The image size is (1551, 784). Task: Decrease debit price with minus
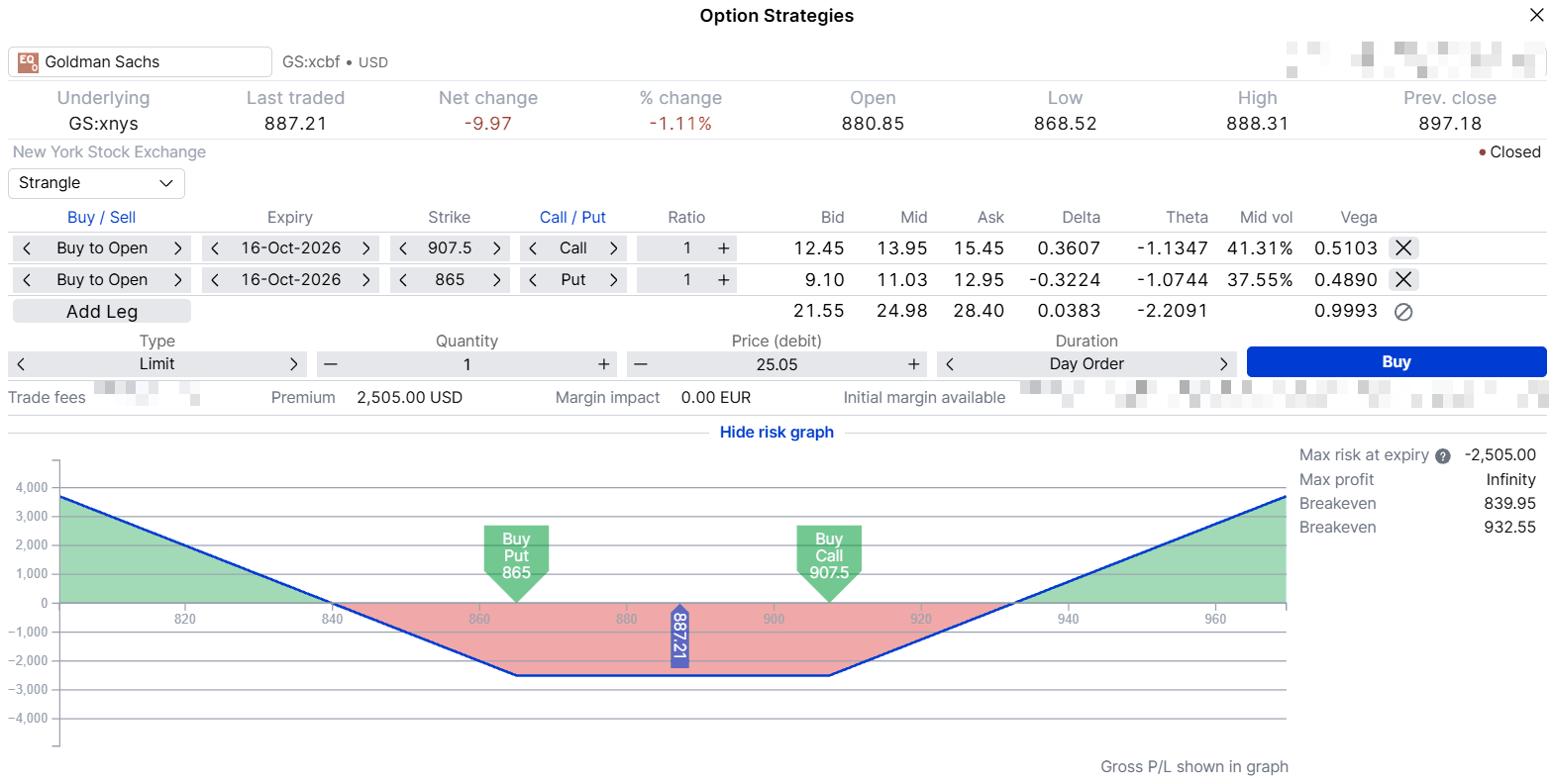tap(641, 364)
